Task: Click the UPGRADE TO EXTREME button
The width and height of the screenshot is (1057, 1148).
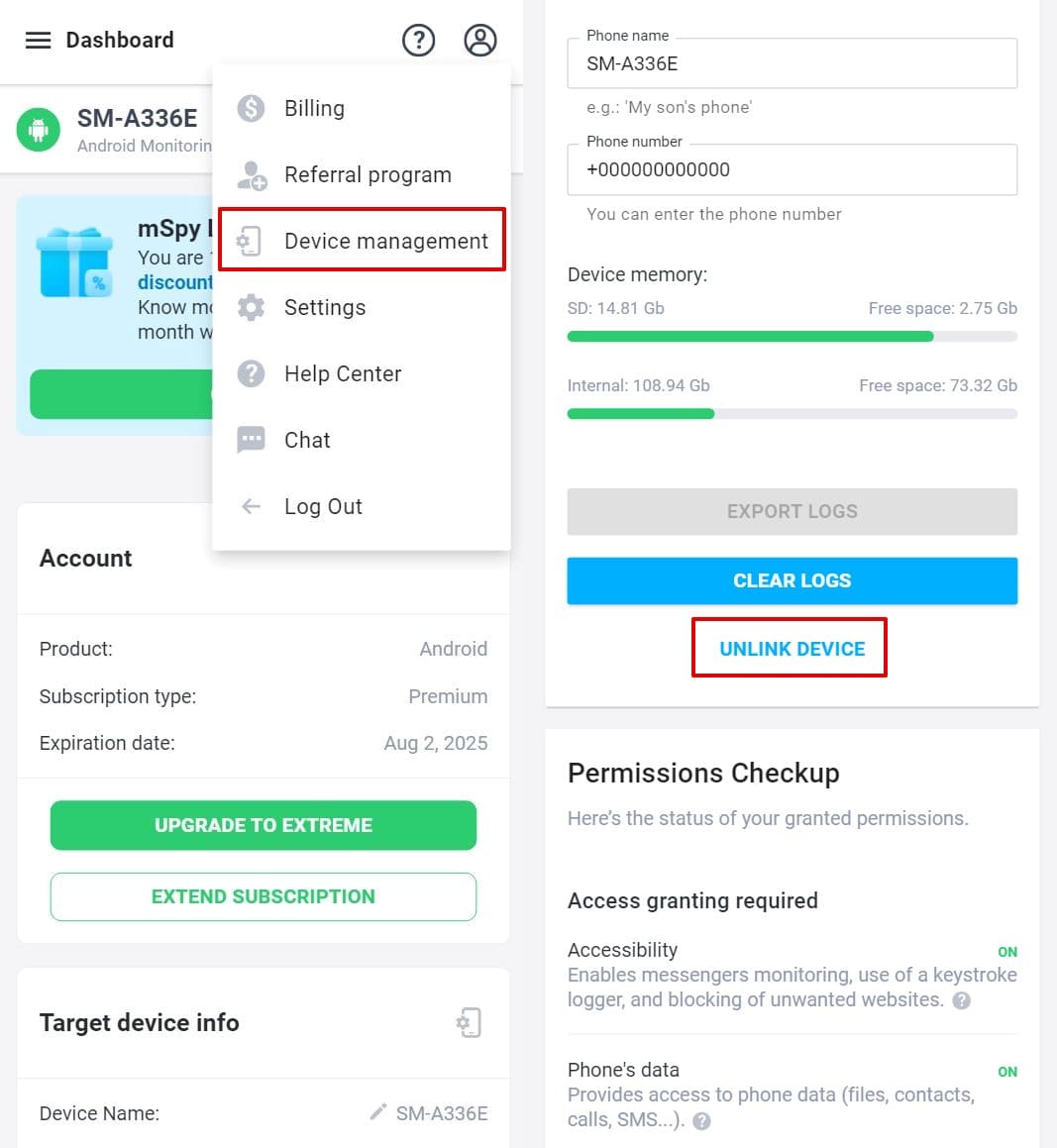Action: tap(264, 825)
